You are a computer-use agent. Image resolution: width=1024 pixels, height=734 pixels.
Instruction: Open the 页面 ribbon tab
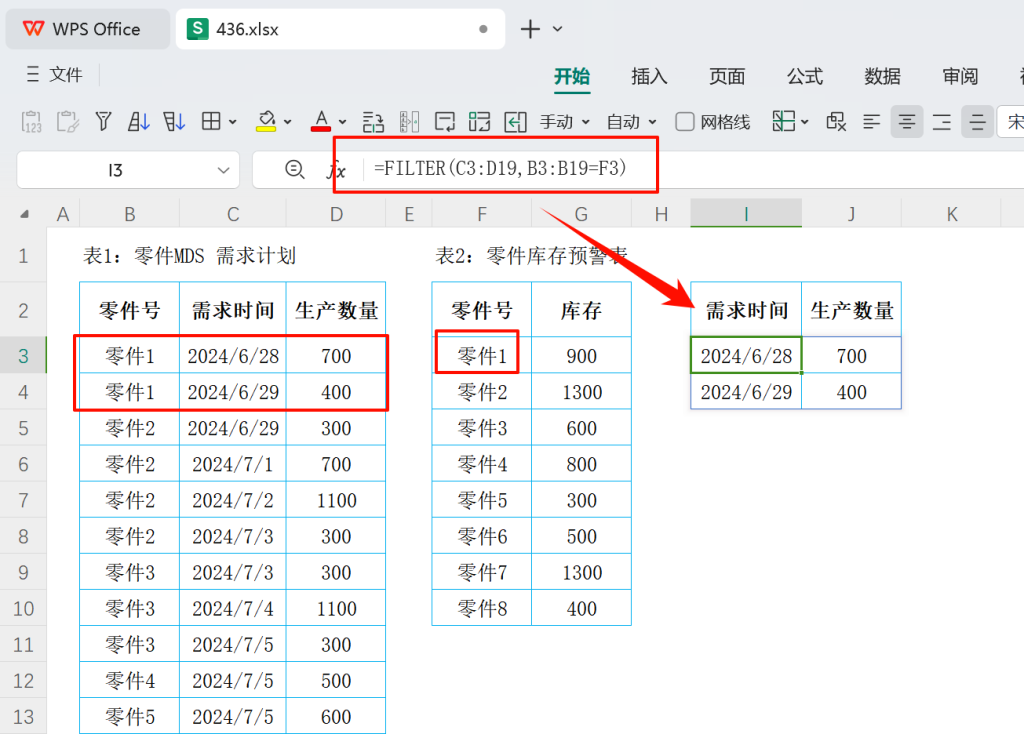[x=727, y=76]
